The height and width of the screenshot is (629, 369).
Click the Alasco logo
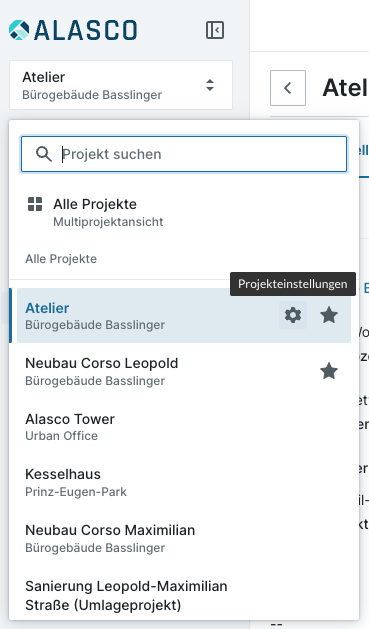[73, 30]
